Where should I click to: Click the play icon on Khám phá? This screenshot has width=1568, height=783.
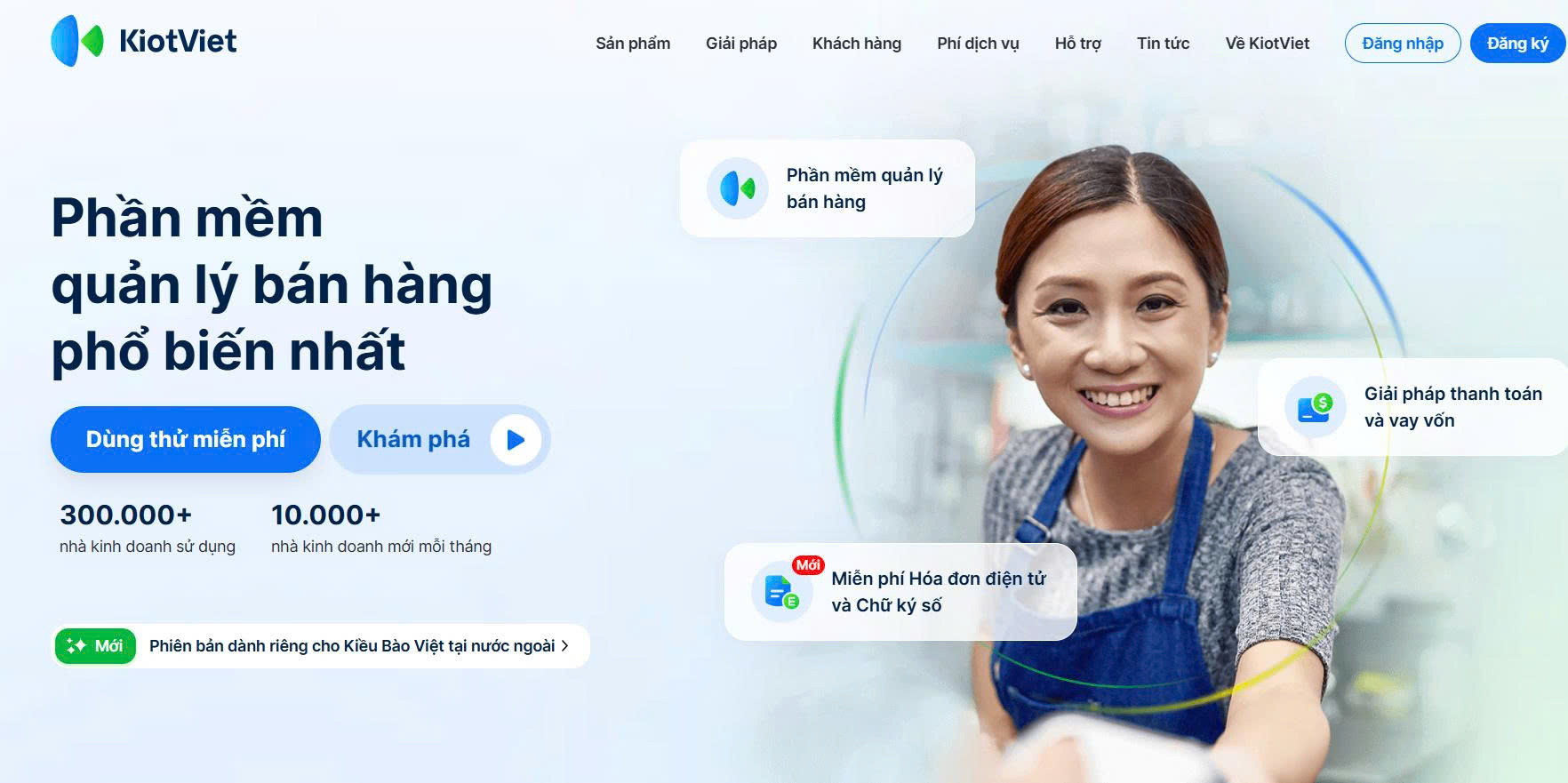tap(516, 439)
